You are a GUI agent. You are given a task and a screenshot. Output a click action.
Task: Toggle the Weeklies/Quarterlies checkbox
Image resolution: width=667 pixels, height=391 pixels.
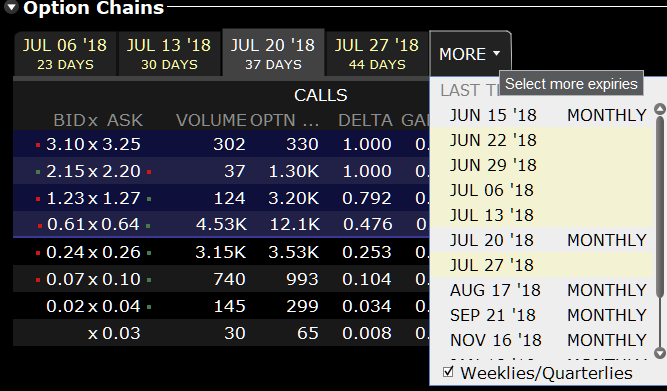448,372
